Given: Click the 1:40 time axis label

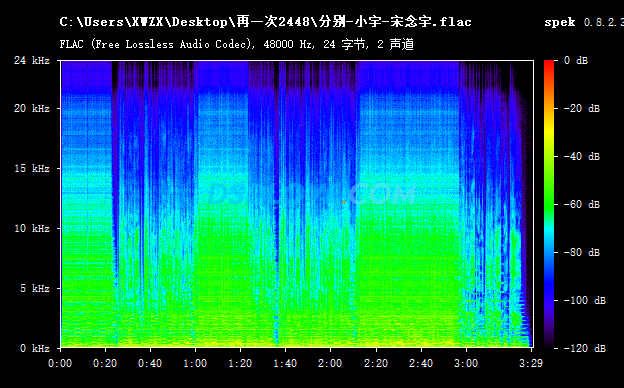Looking at the screenshot, I should [285, 363].
